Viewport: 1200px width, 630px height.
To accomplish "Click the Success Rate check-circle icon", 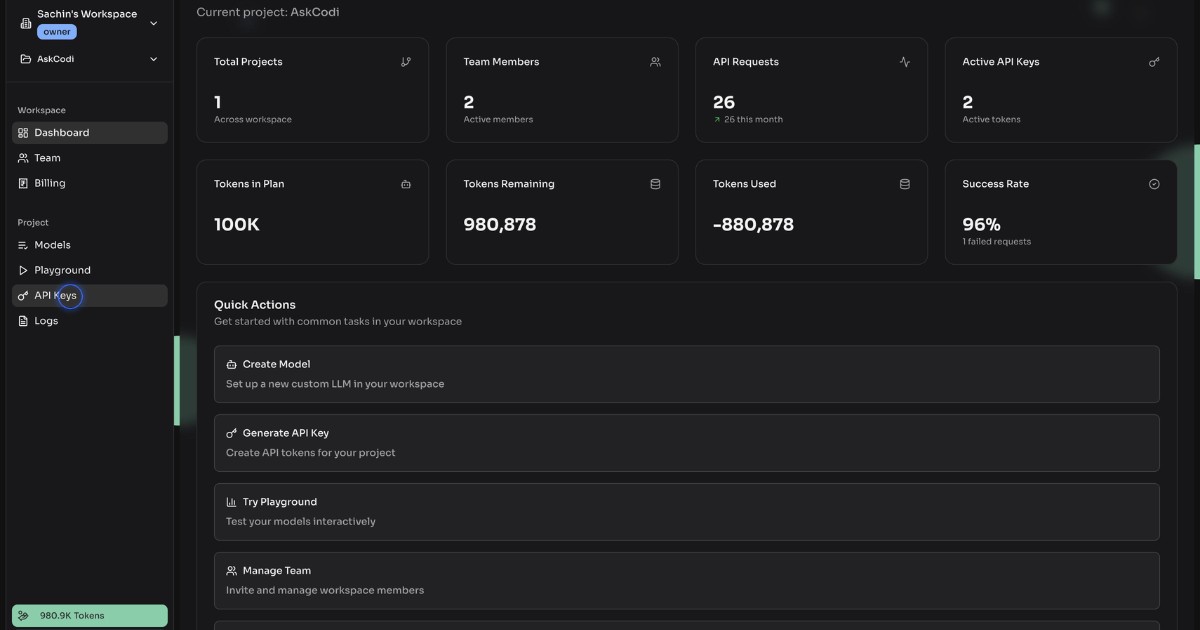I will pyautogui.click(x=1154, y=184).
